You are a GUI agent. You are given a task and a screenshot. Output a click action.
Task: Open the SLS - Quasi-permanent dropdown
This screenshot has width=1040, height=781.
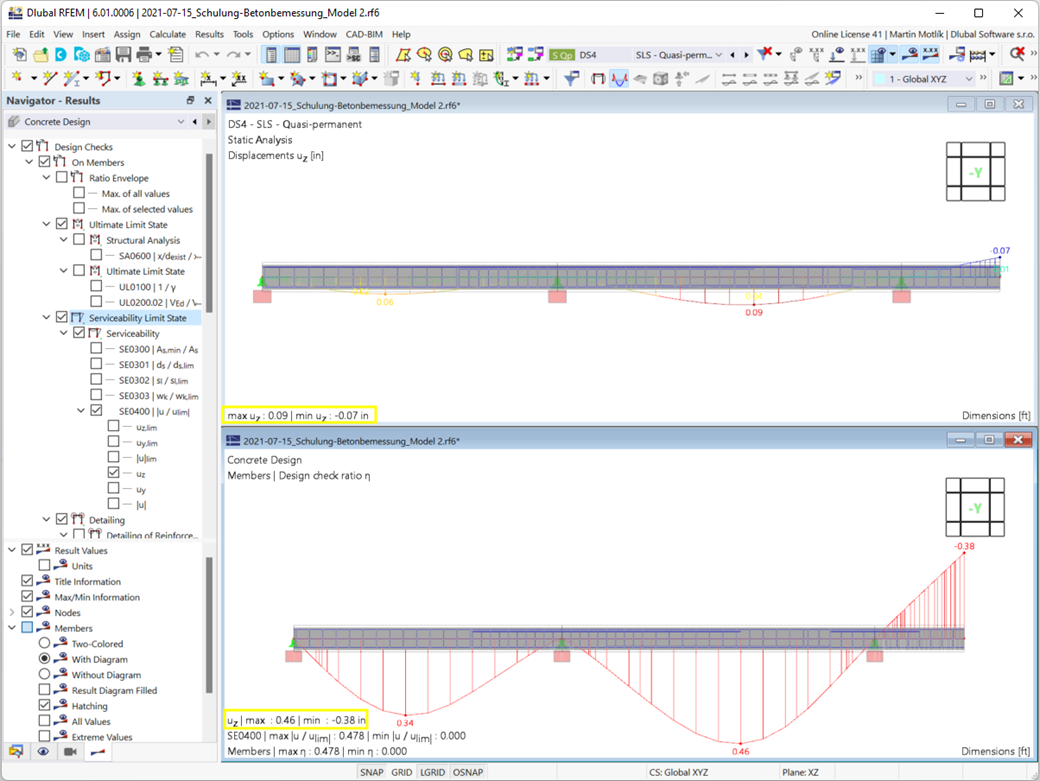click(x=718, y=55)
